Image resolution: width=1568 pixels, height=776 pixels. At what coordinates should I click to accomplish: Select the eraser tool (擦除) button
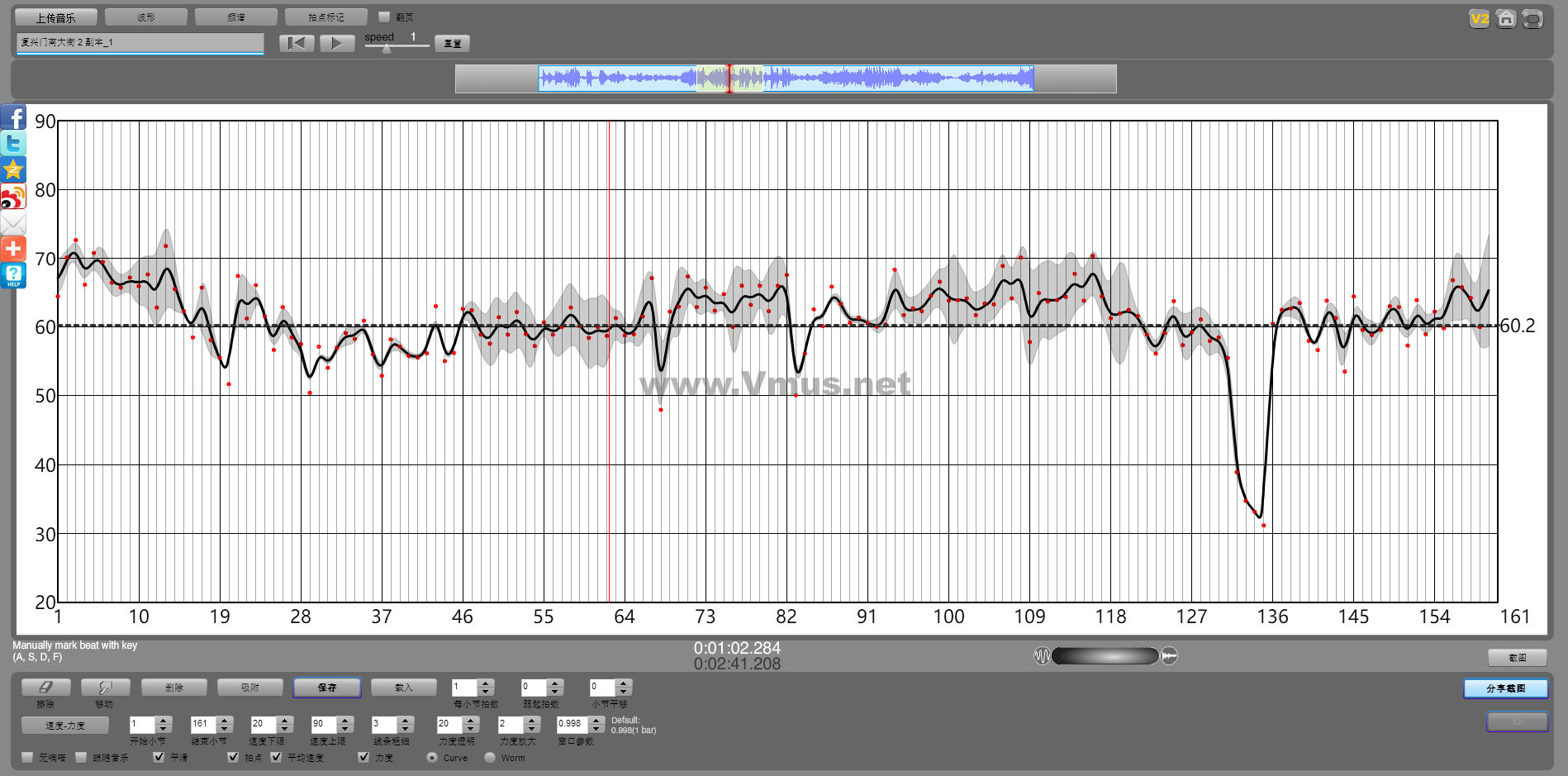coord(45,688)
